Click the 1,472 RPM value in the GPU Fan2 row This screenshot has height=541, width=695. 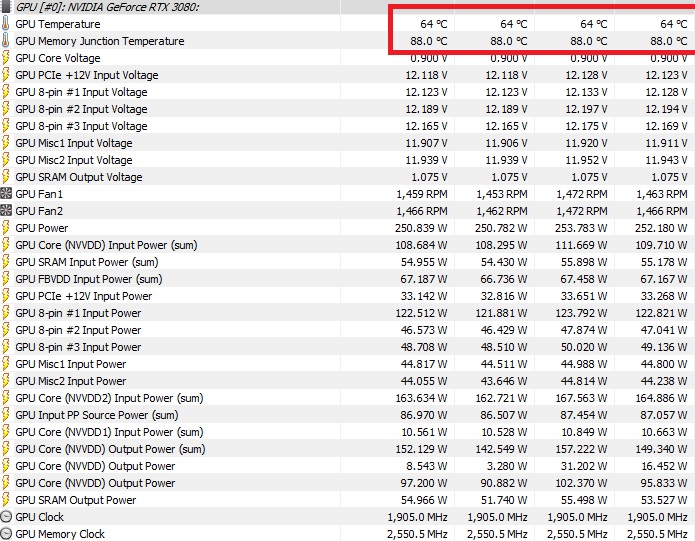582,211
